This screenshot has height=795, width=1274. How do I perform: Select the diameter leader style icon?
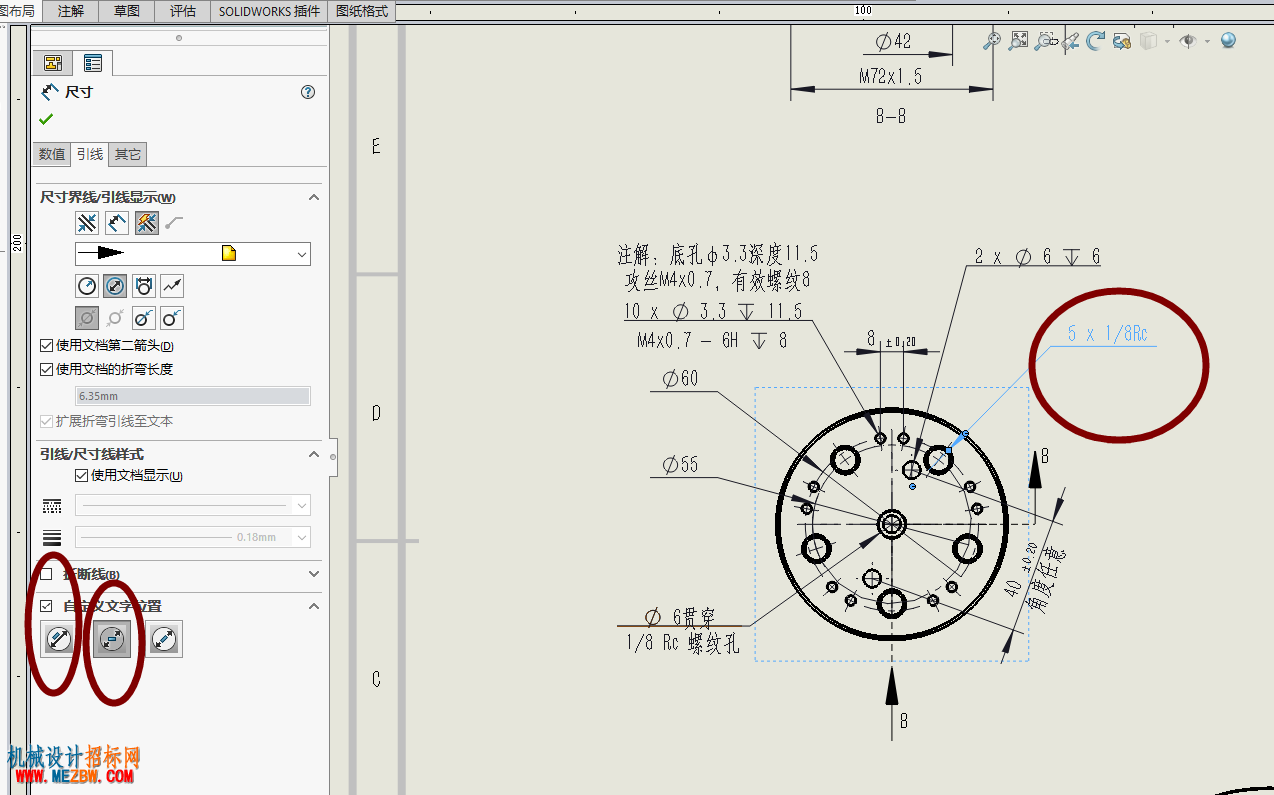pyautogui.click(x=116, y=286)
